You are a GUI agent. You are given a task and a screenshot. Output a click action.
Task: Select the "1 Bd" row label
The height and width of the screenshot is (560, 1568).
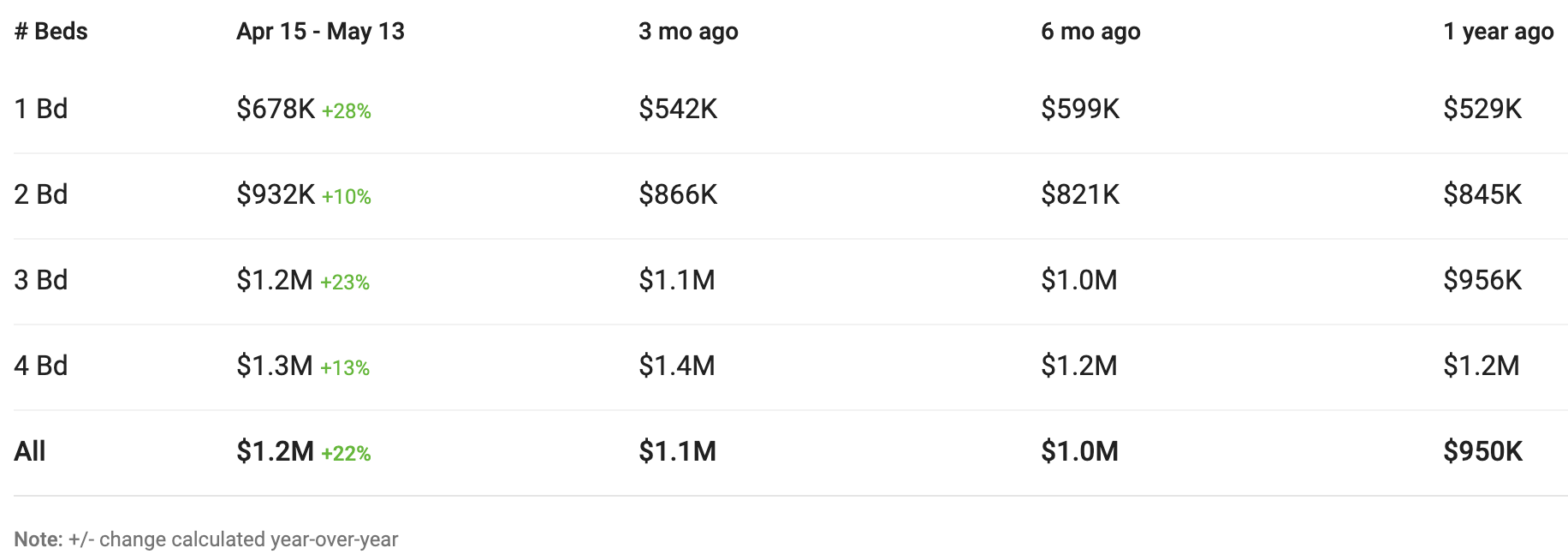[x=41, y=109]
